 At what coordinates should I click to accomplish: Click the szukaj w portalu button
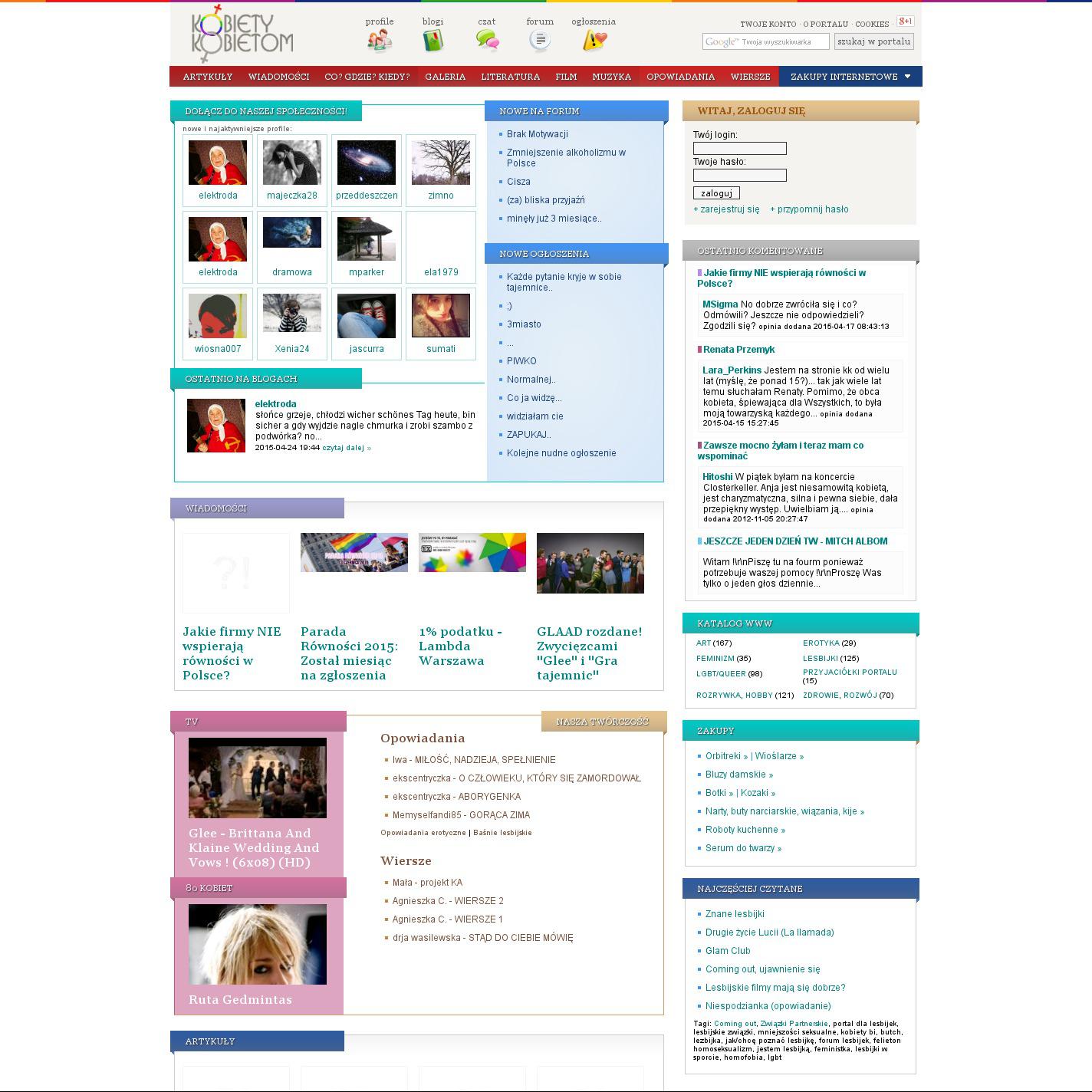click(873, 41)
